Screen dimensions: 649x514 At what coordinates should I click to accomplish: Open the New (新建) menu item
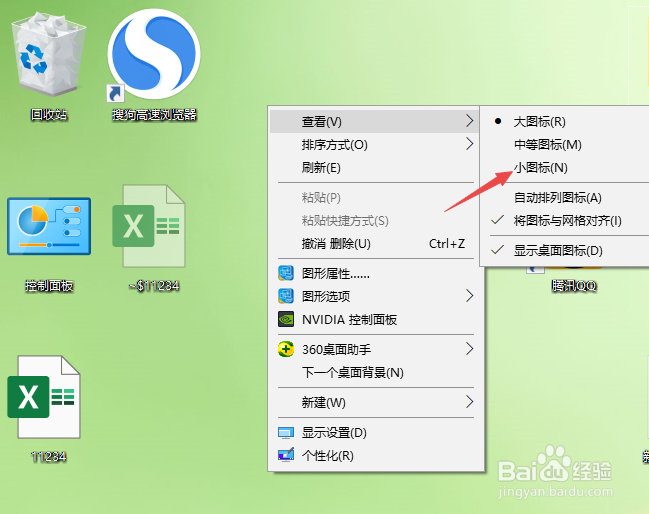click(374, 402)
